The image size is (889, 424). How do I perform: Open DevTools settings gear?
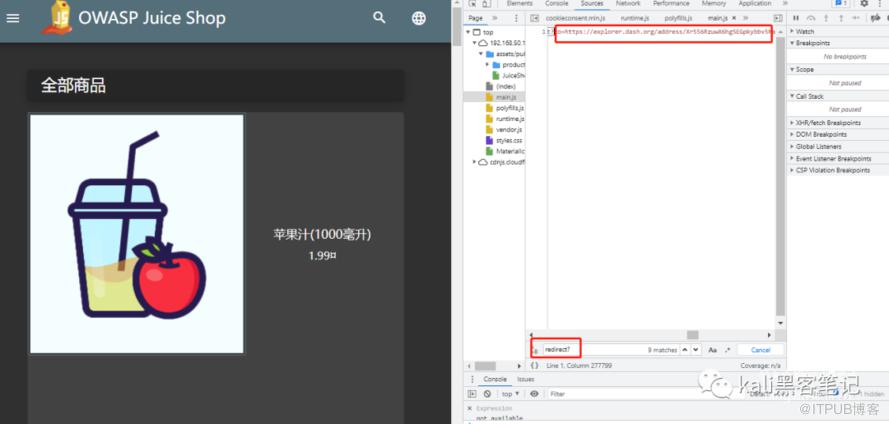(x=864, y=4)
